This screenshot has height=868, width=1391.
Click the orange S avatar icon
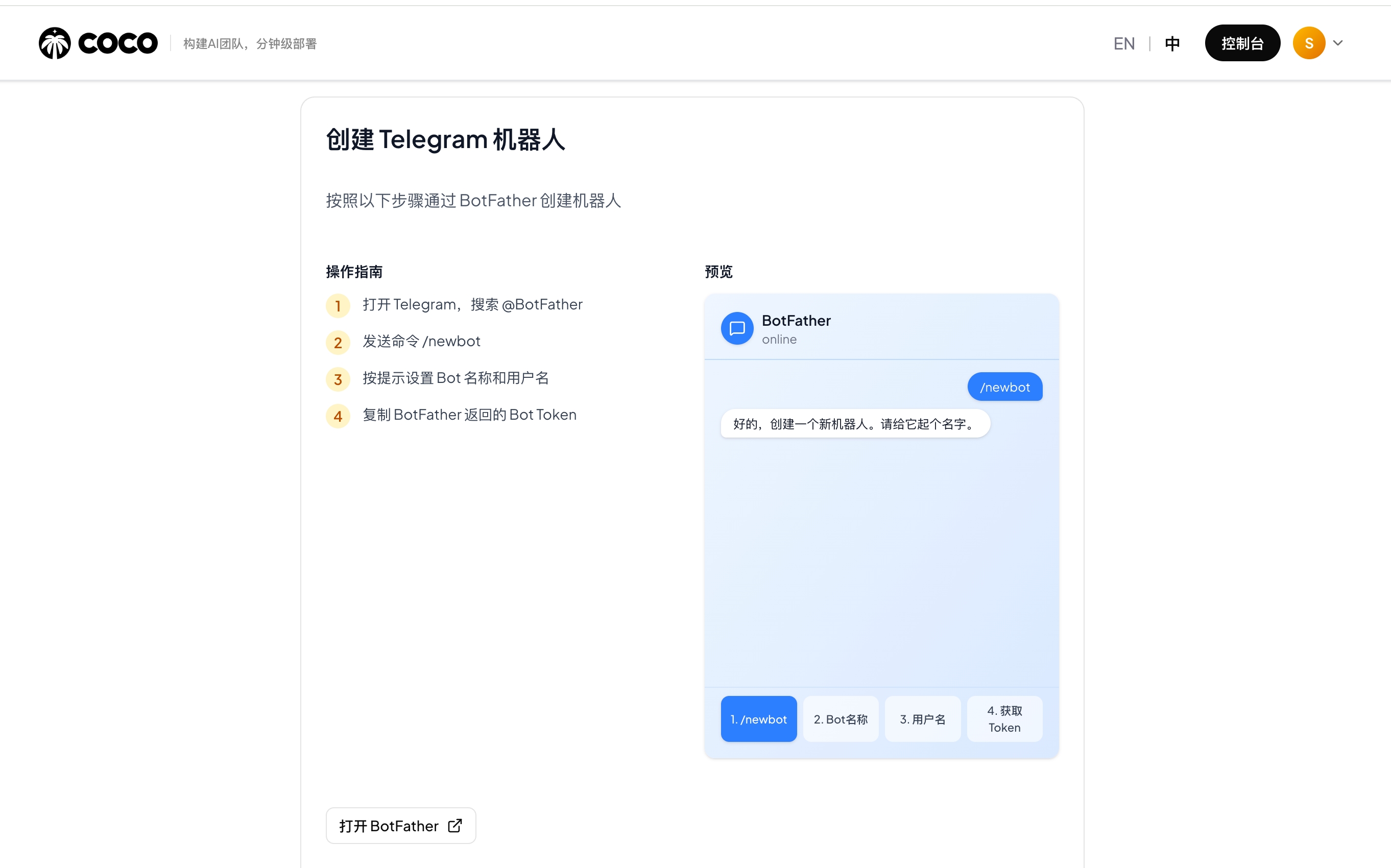[1308, 42]
